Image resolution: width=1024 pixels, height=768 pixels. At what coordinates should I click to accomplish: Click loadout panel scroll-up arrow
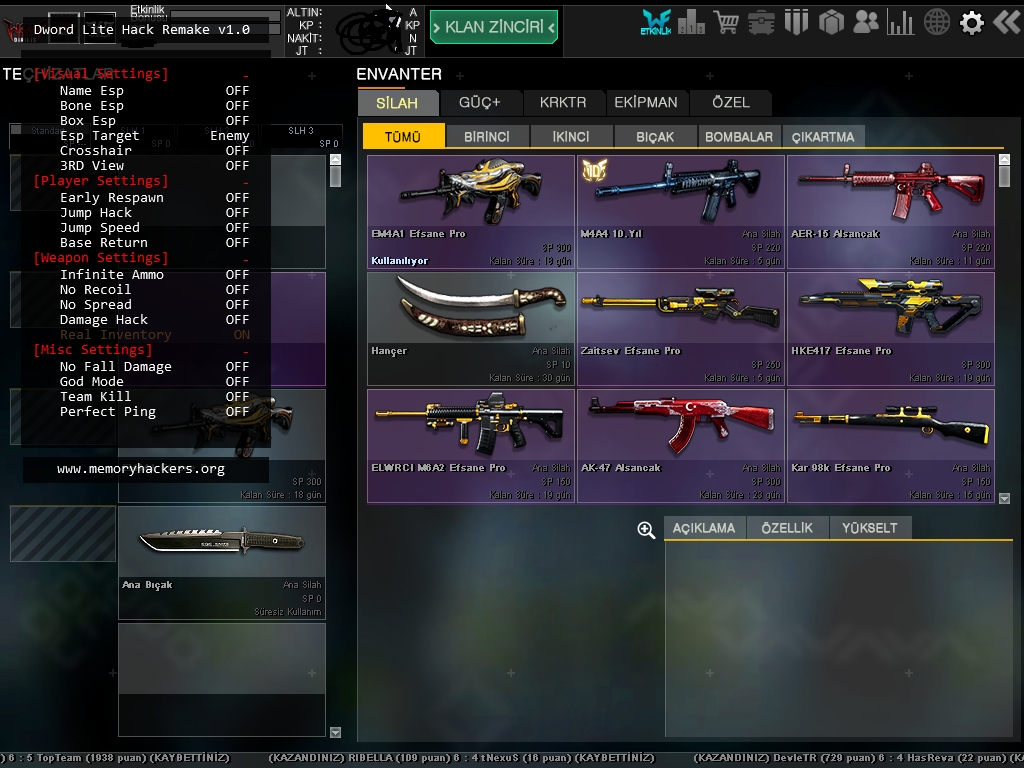click(x=336, y=160)
